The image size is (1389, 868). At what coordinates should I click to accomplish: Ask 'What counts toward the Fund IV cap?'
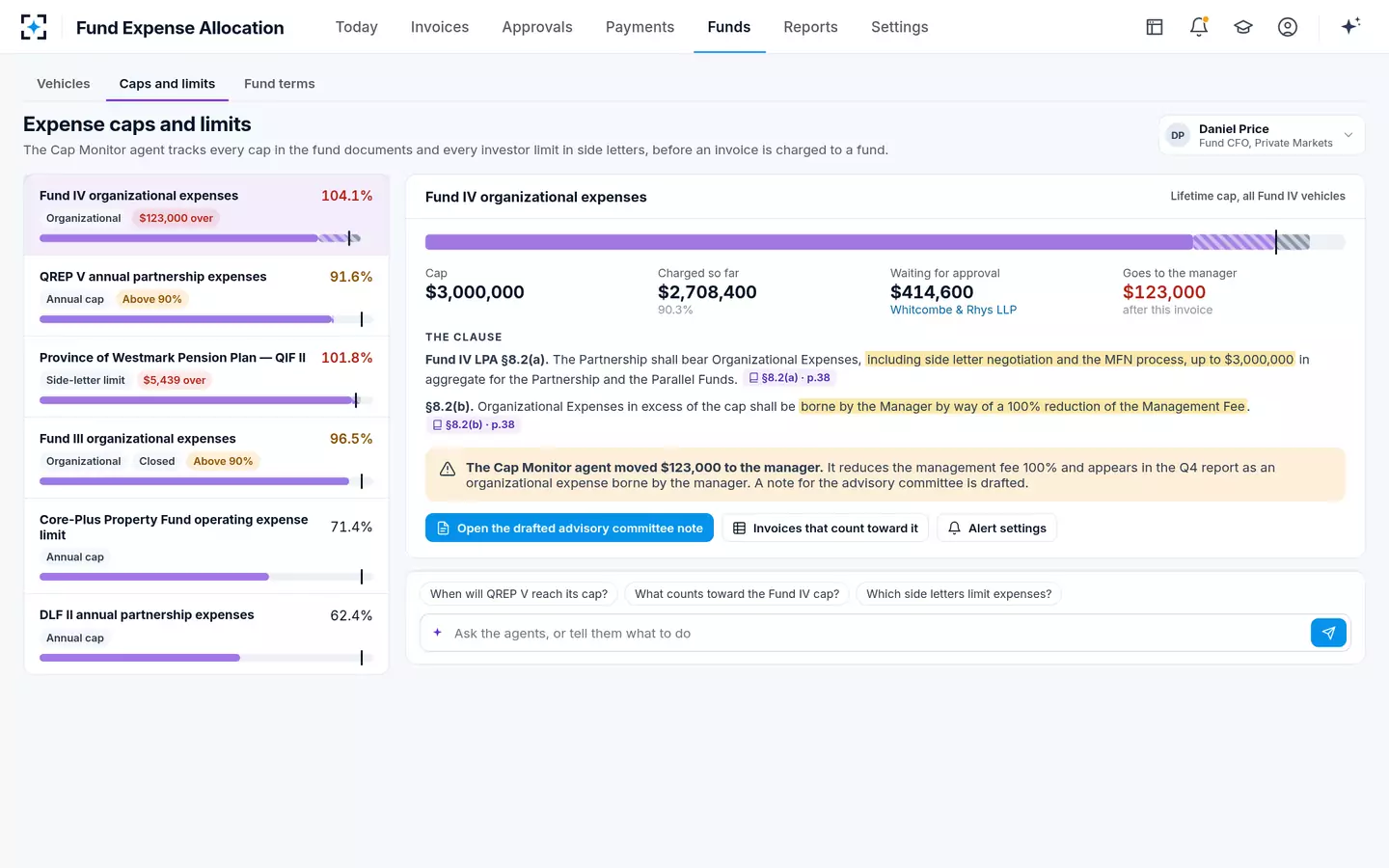click(737, 594)
